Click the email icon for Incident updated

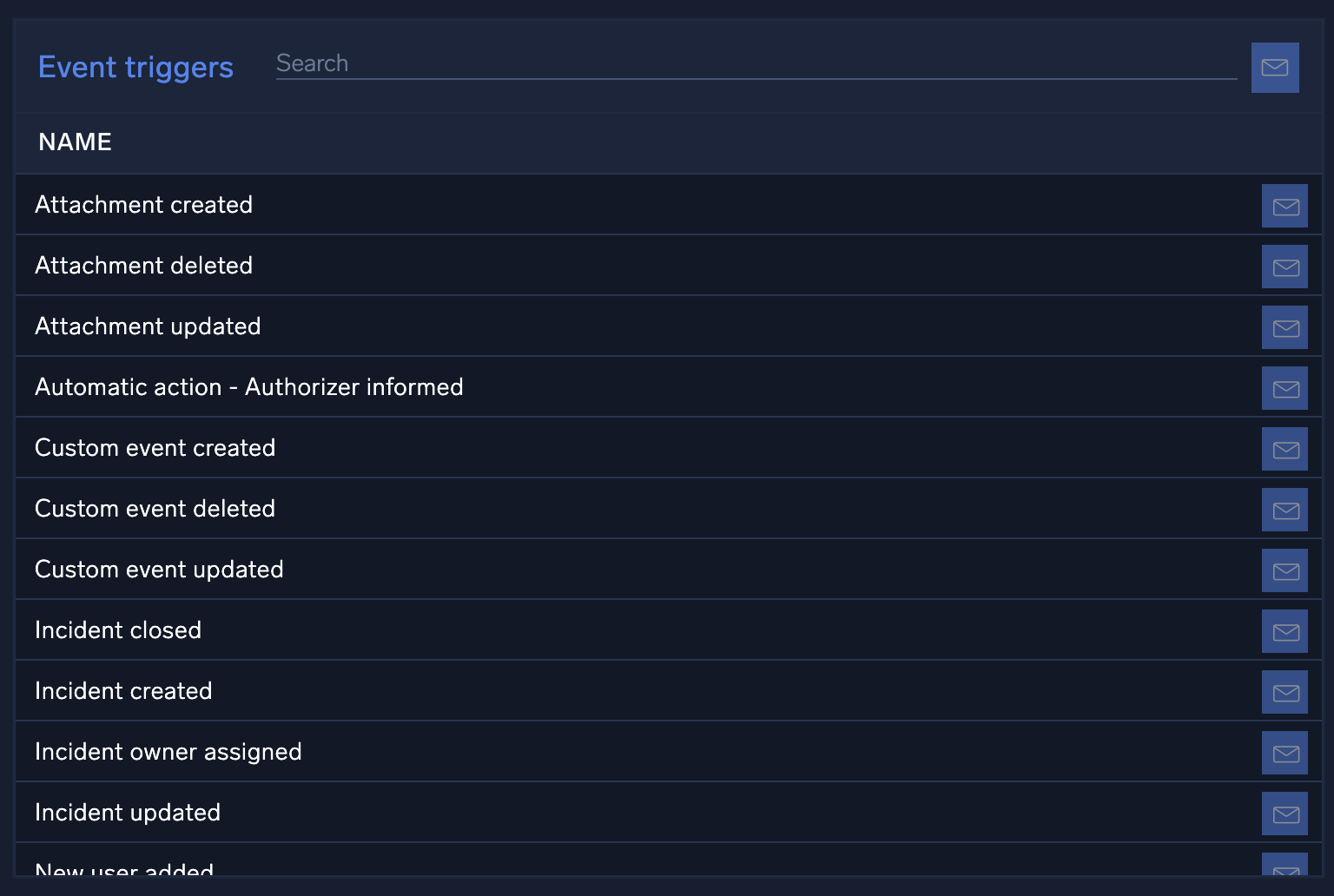point(1284,814)
